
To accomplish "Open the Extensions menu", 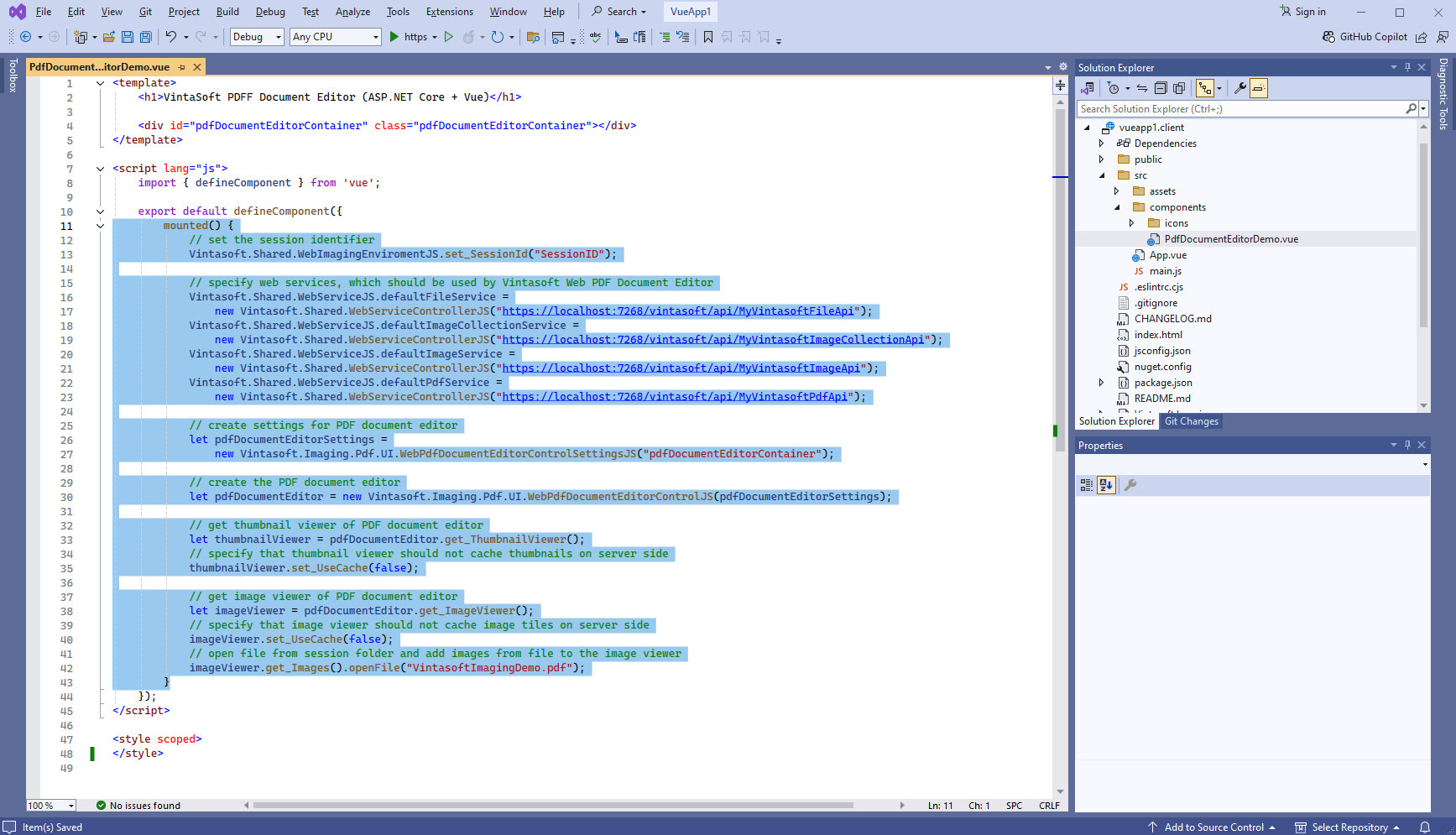I will click(449, 12).
